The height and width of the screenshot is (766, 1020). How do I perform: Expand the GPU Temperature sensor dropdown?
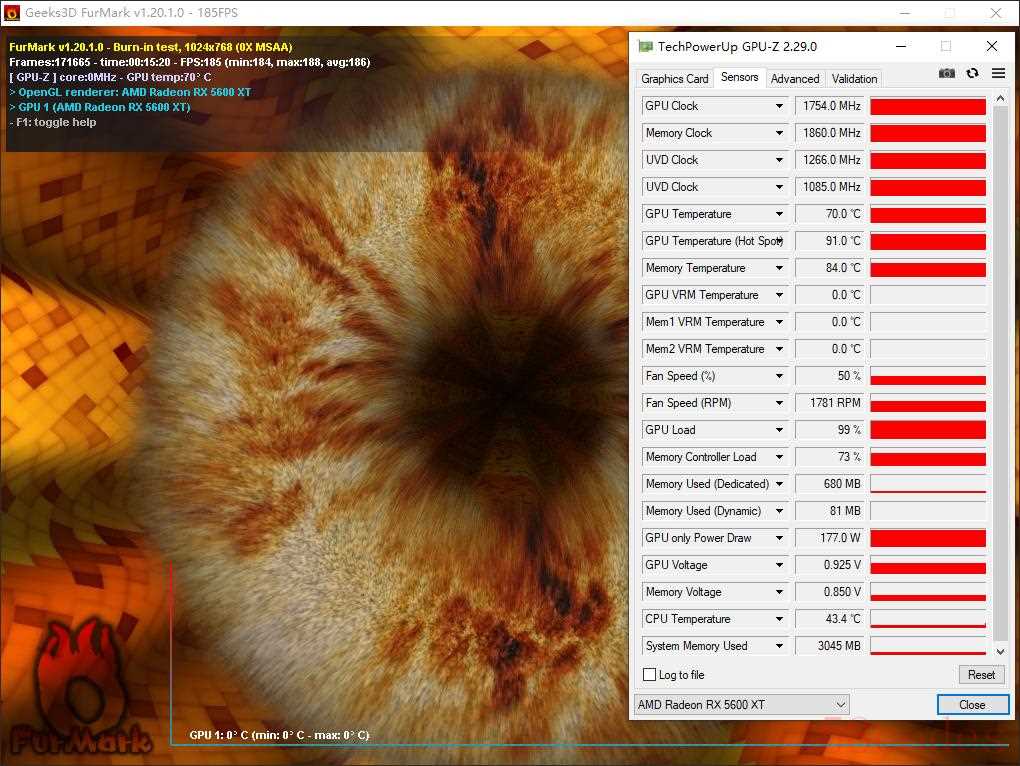(x=779, y=214)
